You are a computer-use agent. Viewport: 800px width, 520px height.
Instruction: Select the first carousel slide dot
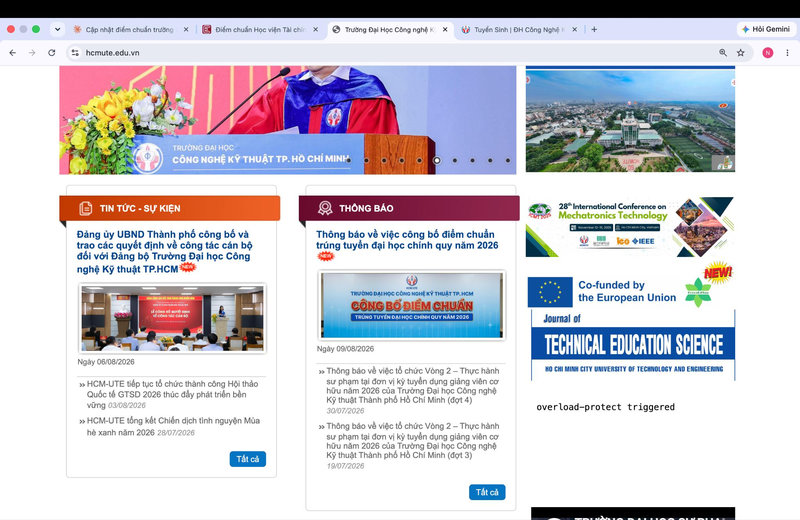pos(348,160)
